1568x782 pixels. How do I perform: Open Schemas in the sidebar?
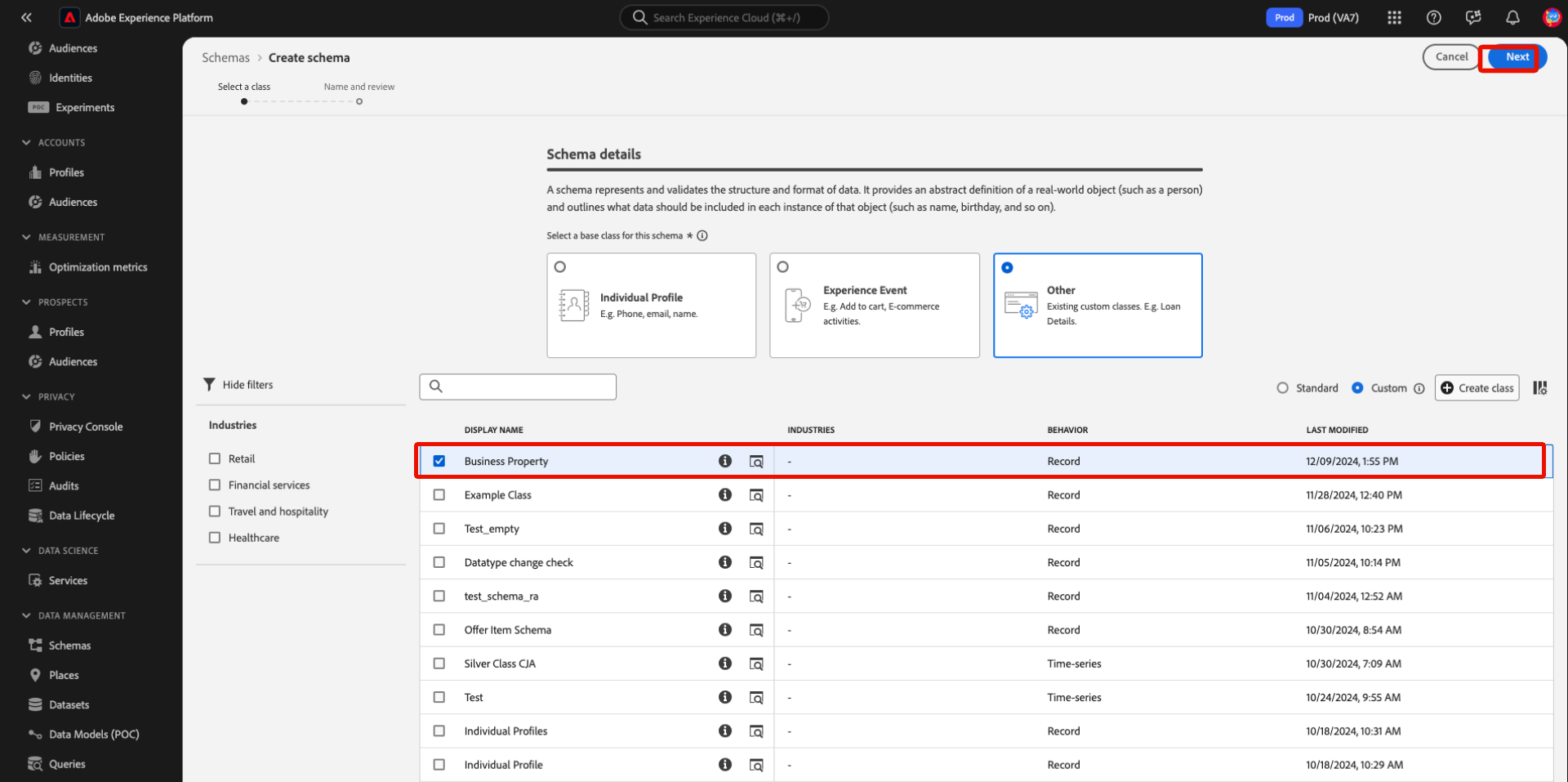[69, 646]
